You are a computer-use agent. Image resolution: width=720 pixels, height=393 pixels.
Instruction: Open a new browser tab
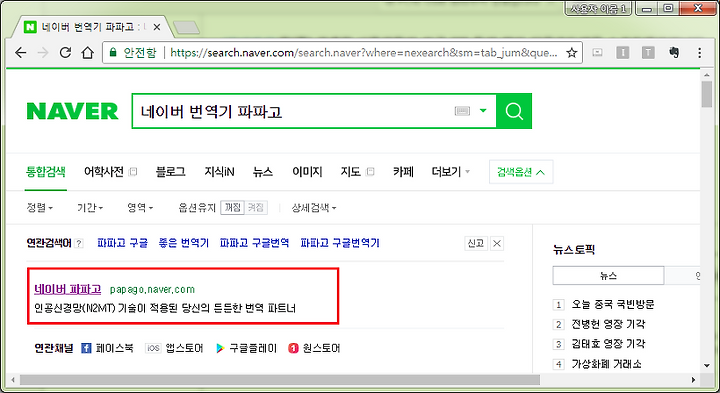click(186, 28)
